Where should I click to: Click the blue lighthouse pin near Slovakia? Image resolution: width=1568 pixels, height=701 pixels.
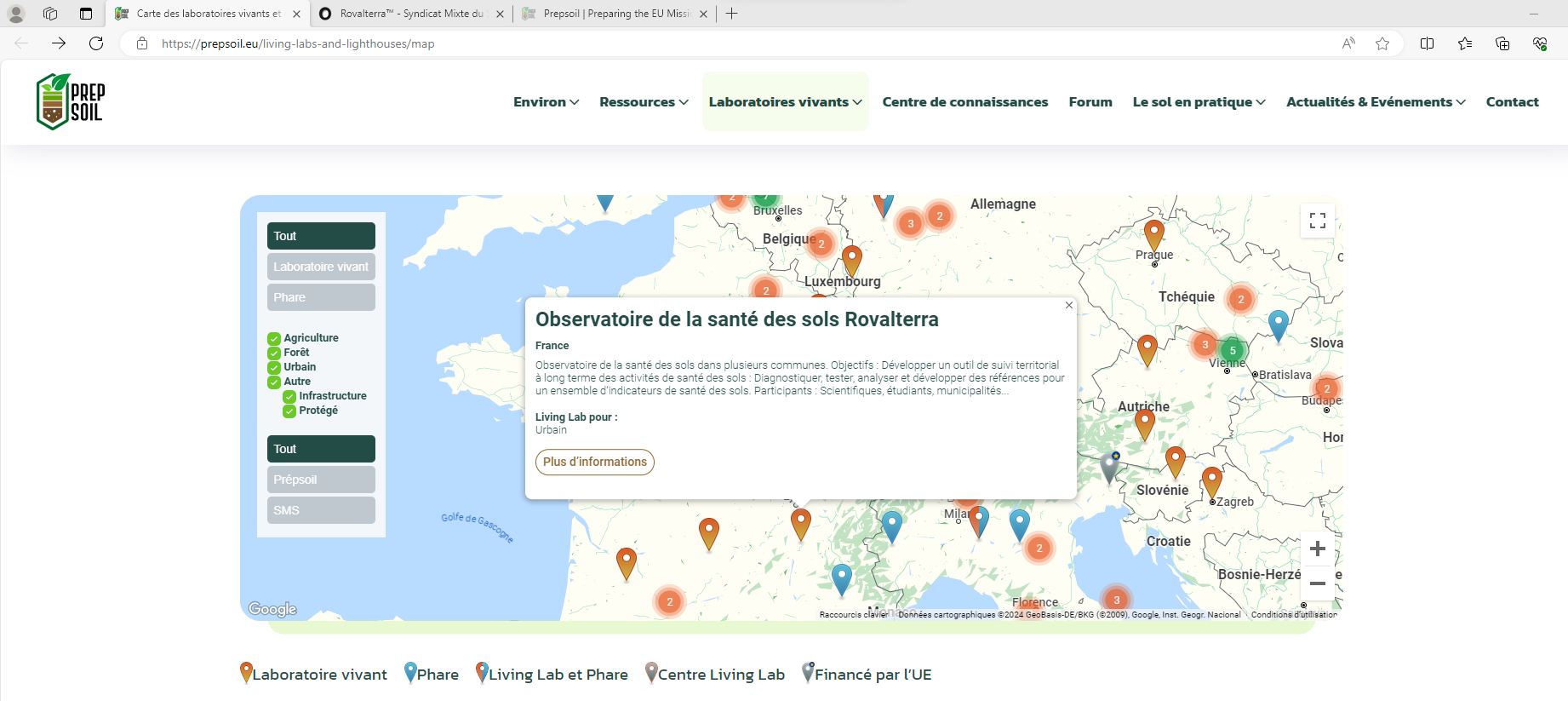1279,326
